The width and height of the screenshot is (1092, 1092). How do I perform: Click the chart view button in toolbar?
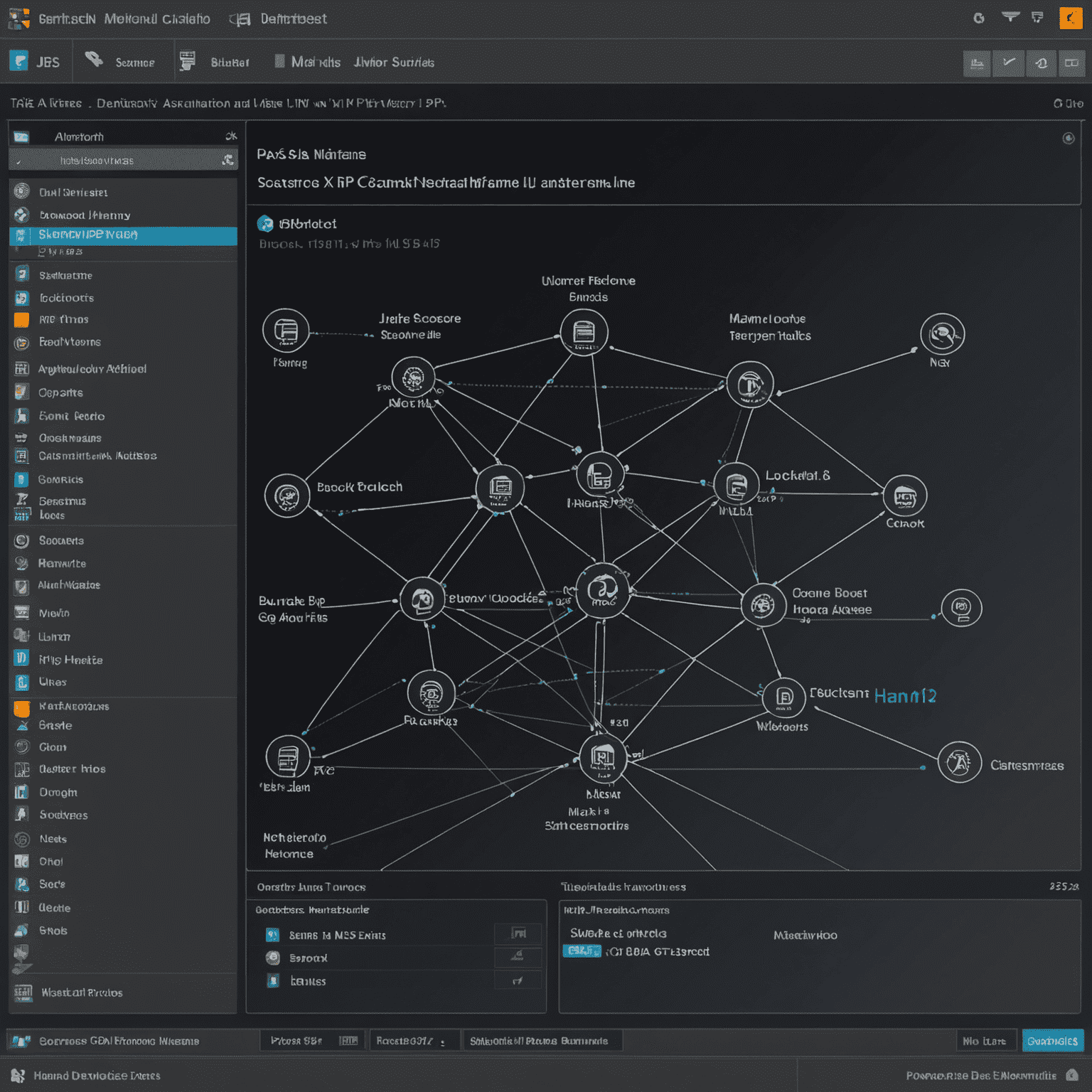click(977, 63)
